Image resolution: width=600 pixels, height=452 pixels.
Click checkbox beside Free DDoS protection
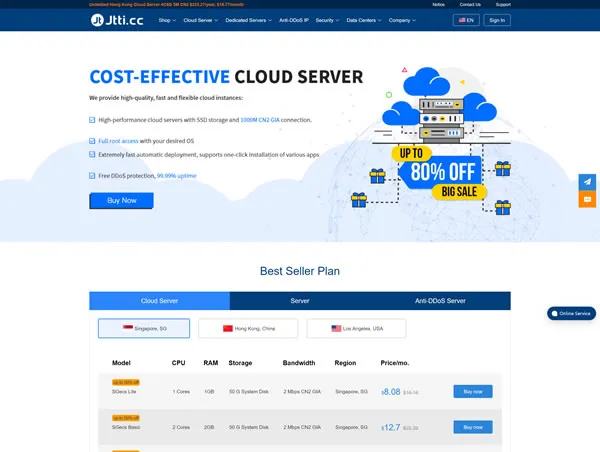point(92,176)
